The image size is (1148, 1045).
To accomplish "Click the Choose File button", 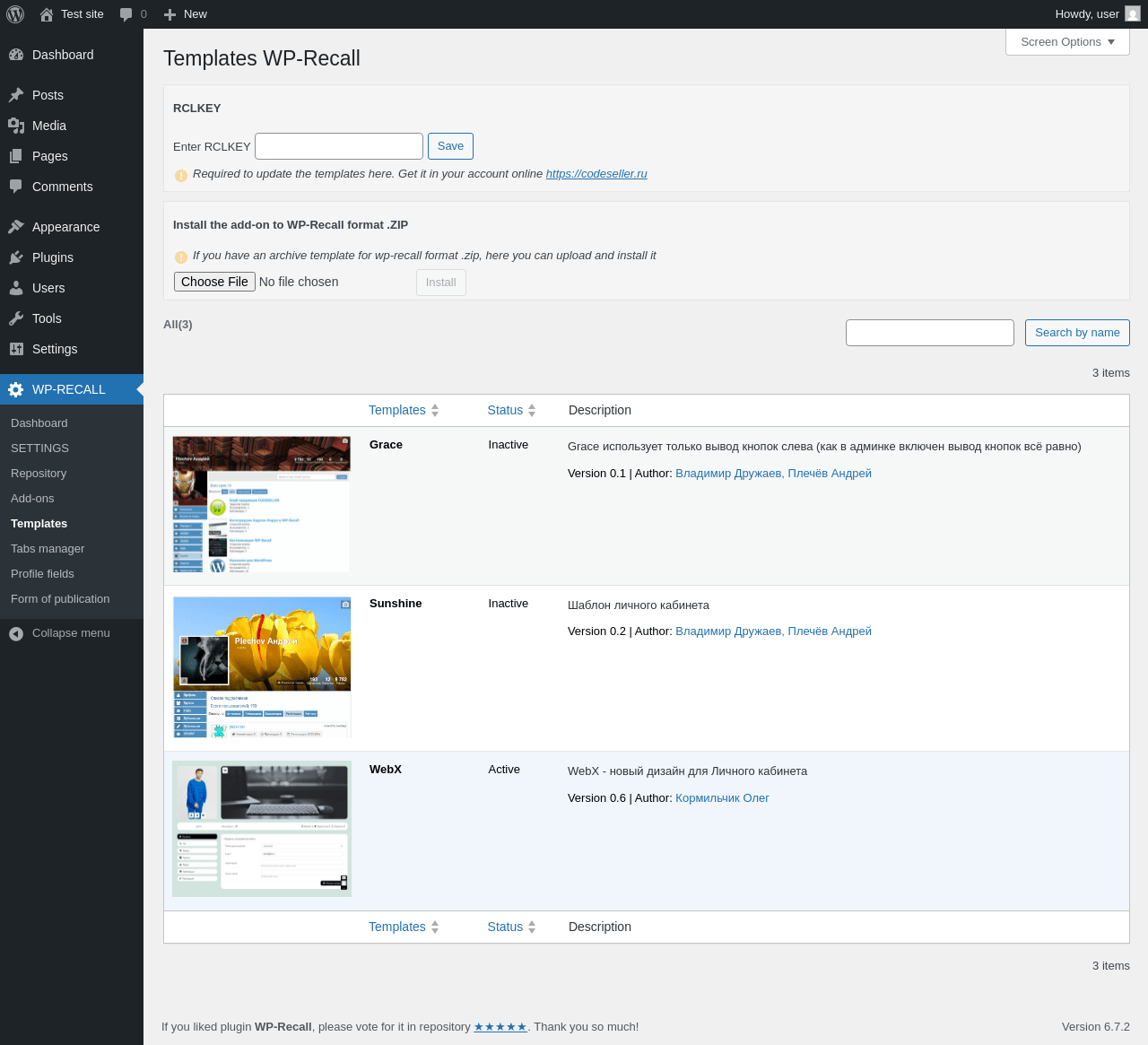I will tap(214, 282).
